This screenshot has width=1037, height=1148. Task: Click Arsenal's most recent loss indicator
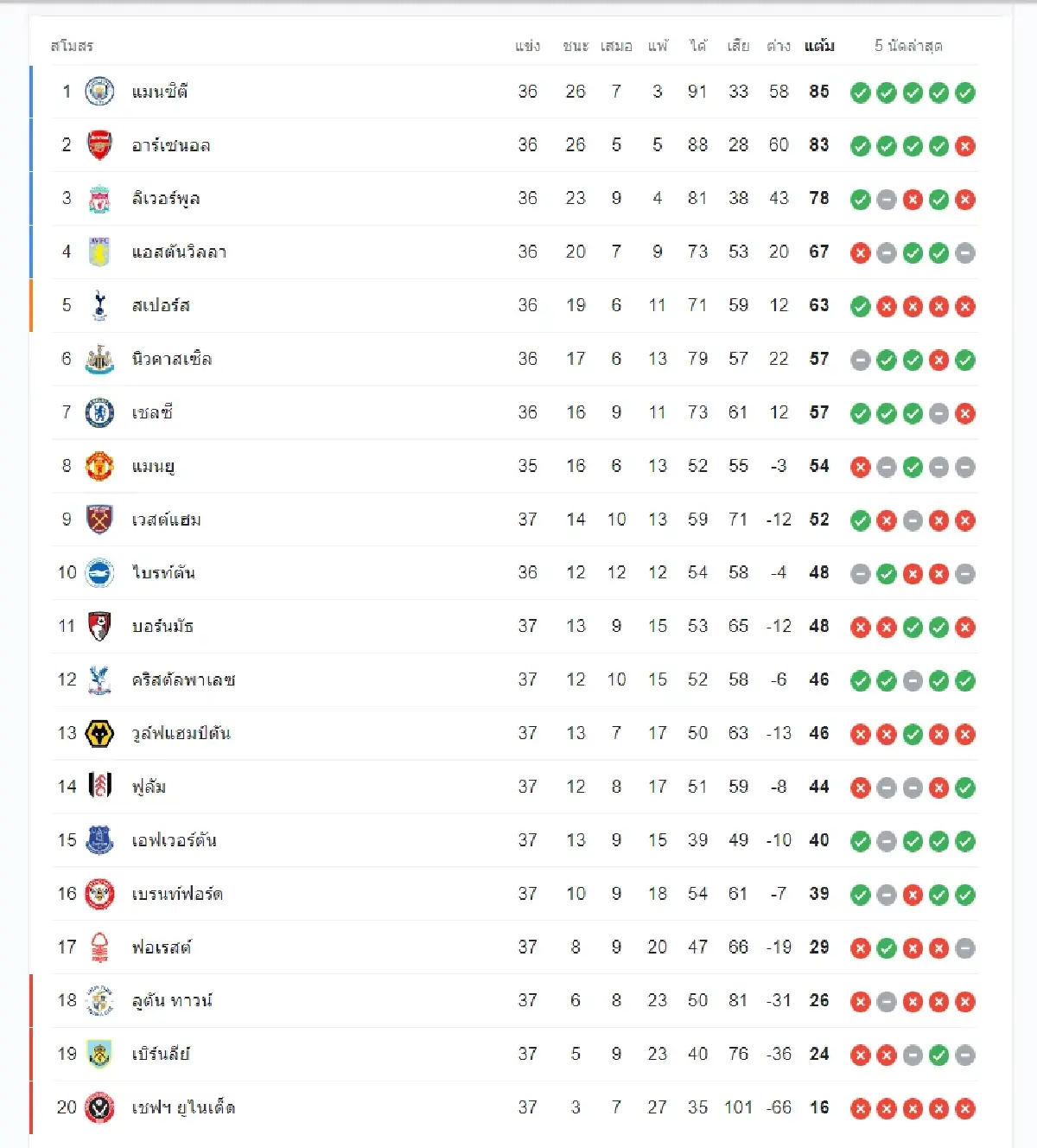(965, 146)
